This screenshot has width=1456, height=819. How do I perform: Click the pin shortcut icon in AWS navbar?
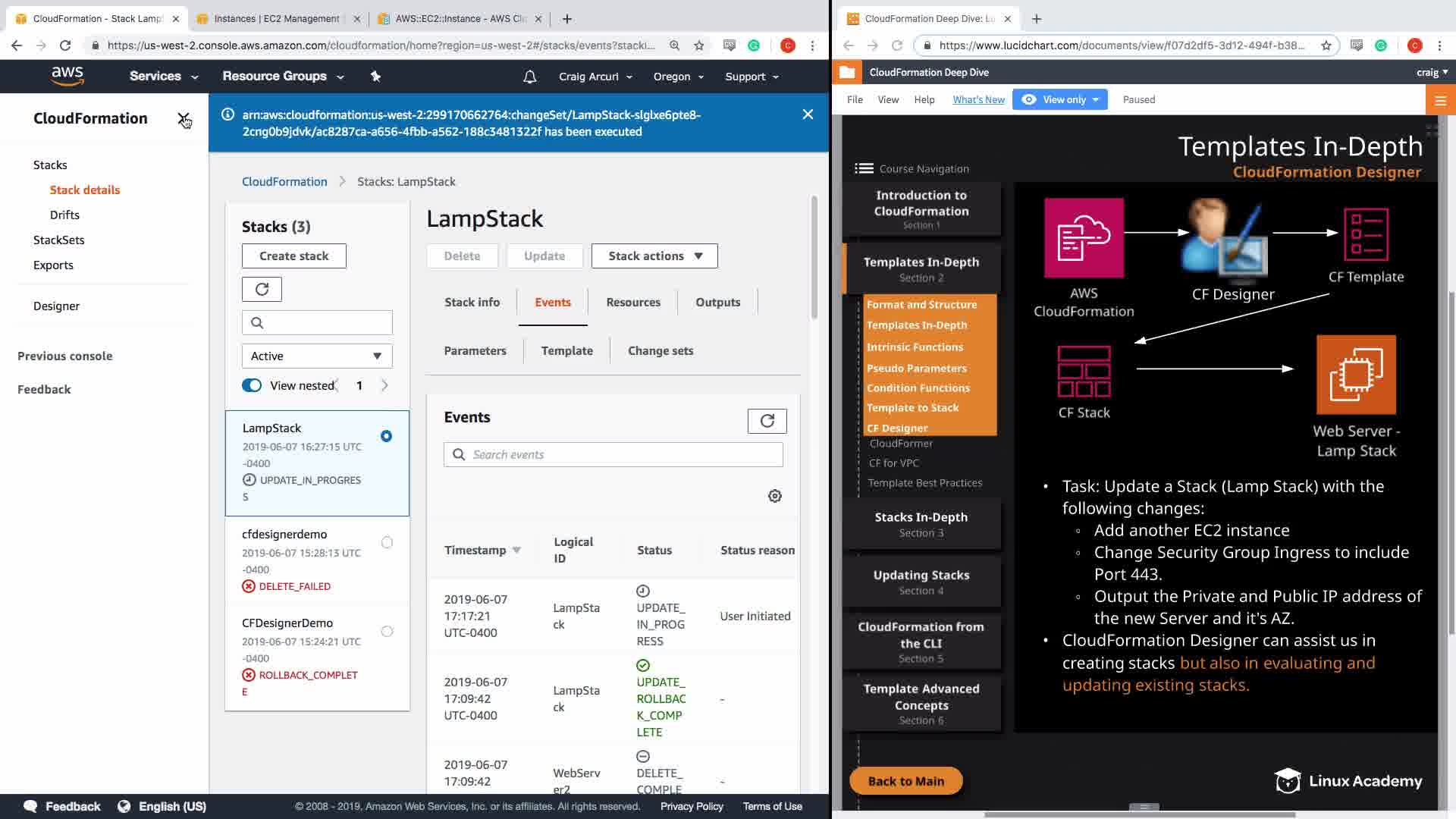pyautogui.click(x=375, y=76)
